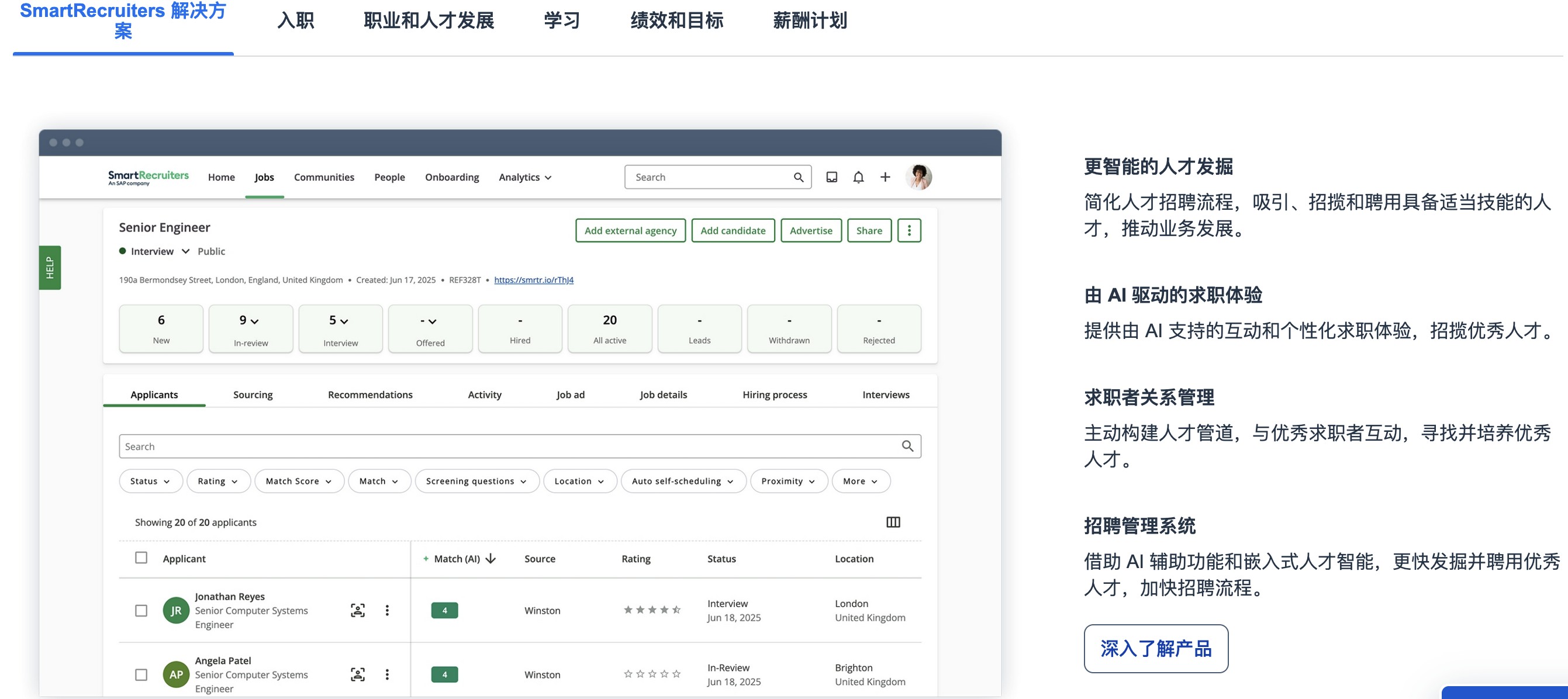The width and height of the screenshot is (1568, 699).
Task: View Jonathan Reyes profile screening icon
Action: click(358, 610)
